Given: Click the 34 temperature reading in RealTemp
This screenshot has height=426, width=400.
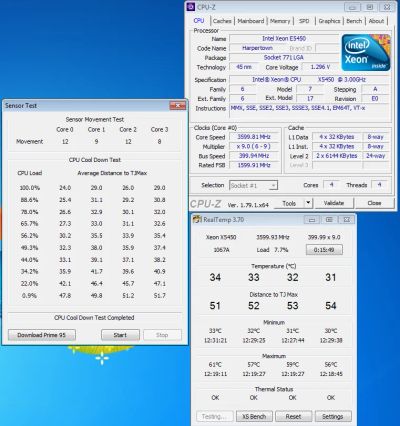Looking at the screenshot, I should 215,277.
